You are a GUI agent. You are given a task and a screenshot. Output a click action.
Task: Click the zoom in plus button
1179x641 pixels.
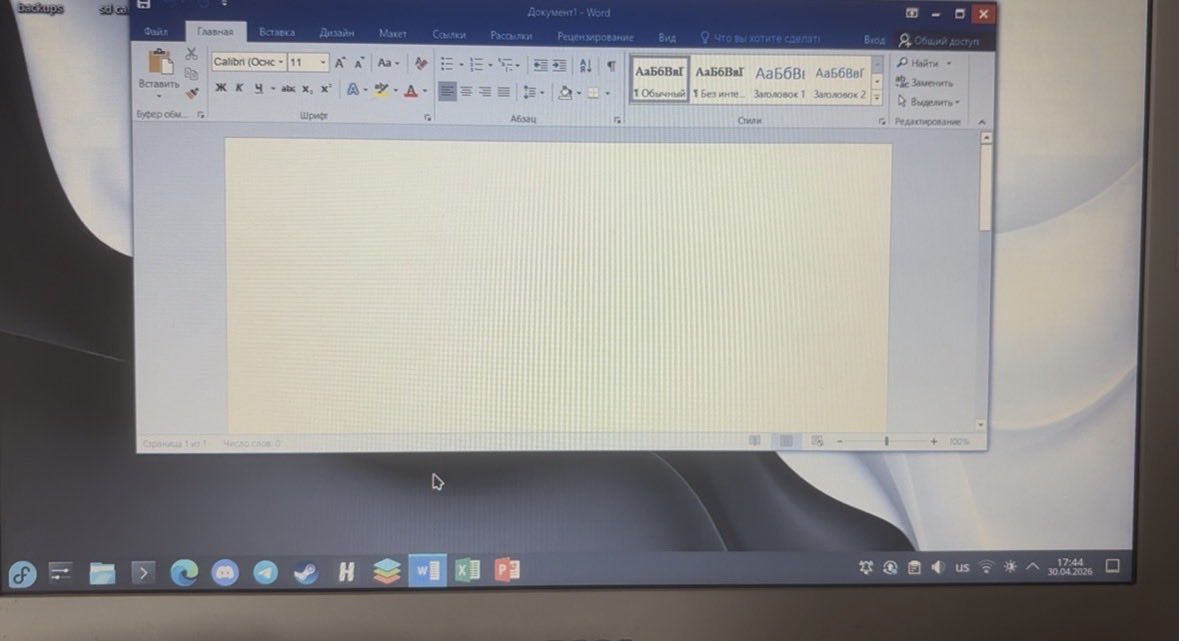point(934,442)
